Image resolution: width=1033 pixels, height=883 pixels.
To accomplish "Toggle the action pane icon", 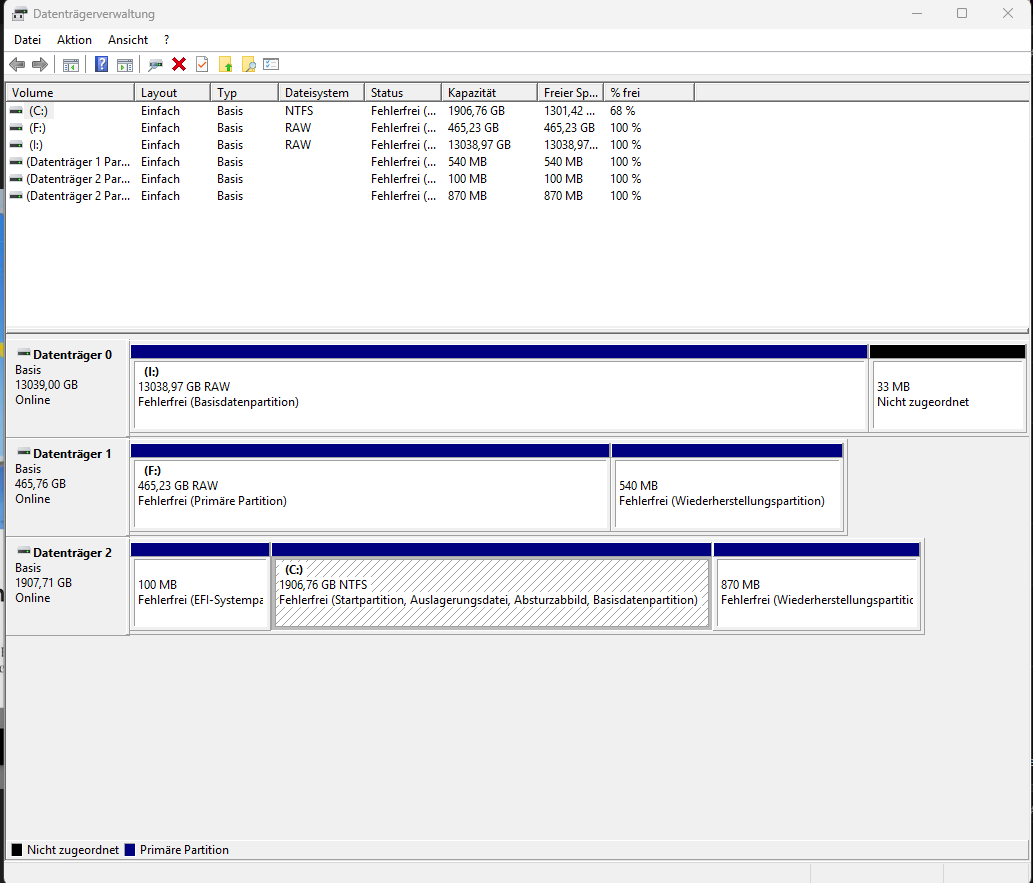I will (125, 65).
